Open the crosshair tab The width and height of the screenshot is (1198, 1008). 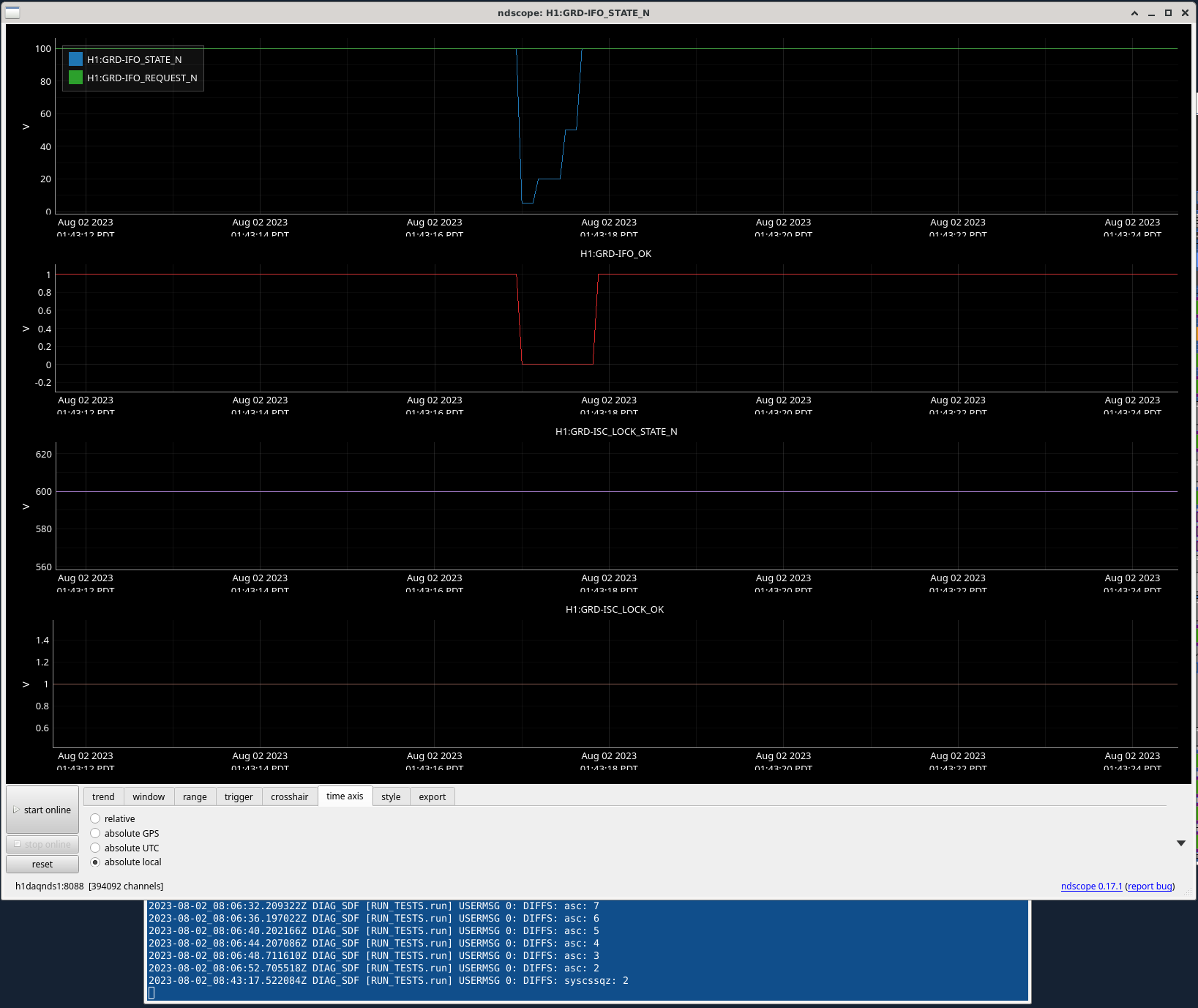(x=289, y=796)
